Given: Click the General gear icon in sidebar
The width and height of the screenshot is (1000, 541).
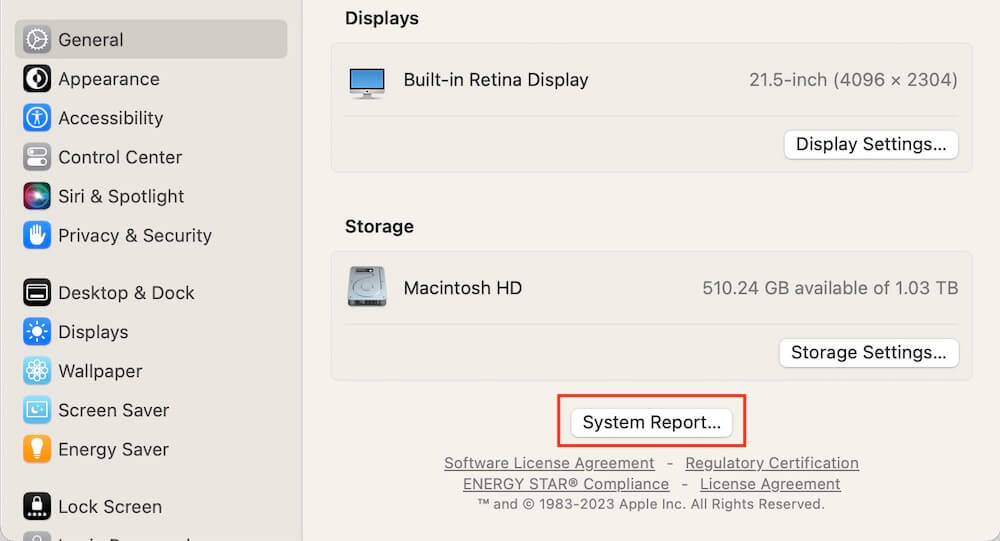Looking at the screenshot, I should point(37,40).
